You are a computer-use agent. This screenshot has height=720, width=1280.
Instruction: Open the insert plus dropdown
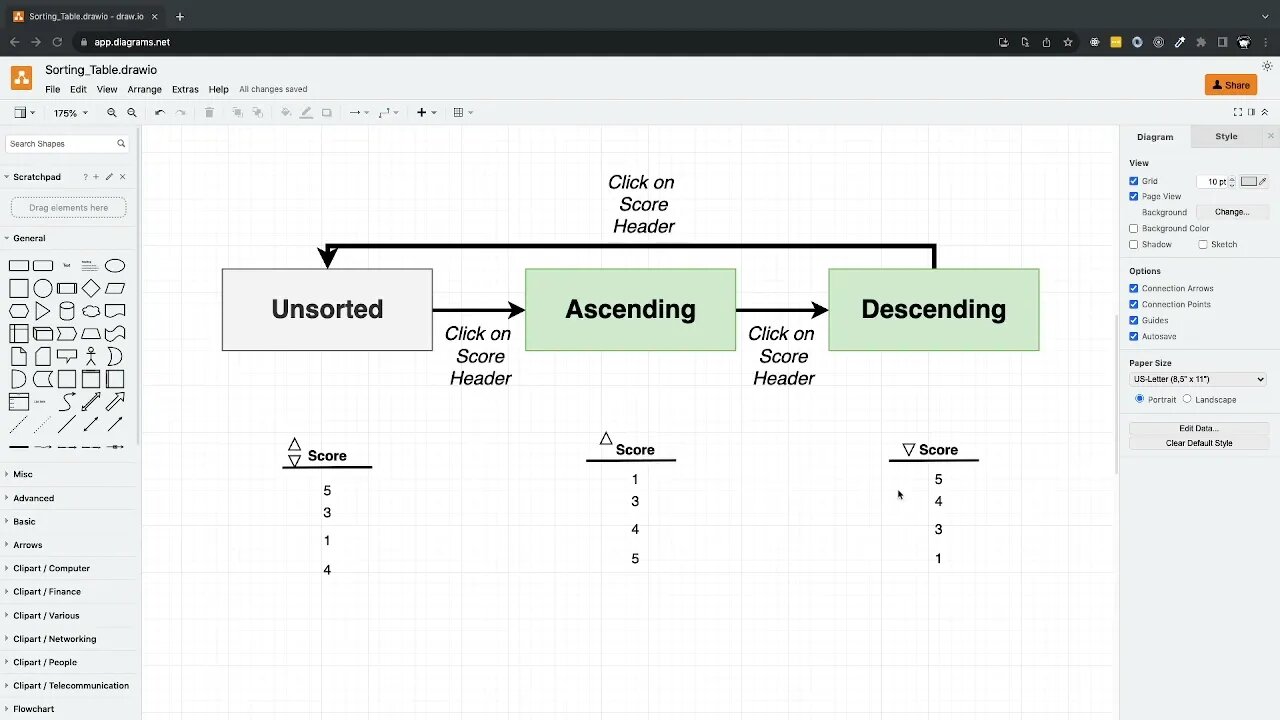click(426, 113)
